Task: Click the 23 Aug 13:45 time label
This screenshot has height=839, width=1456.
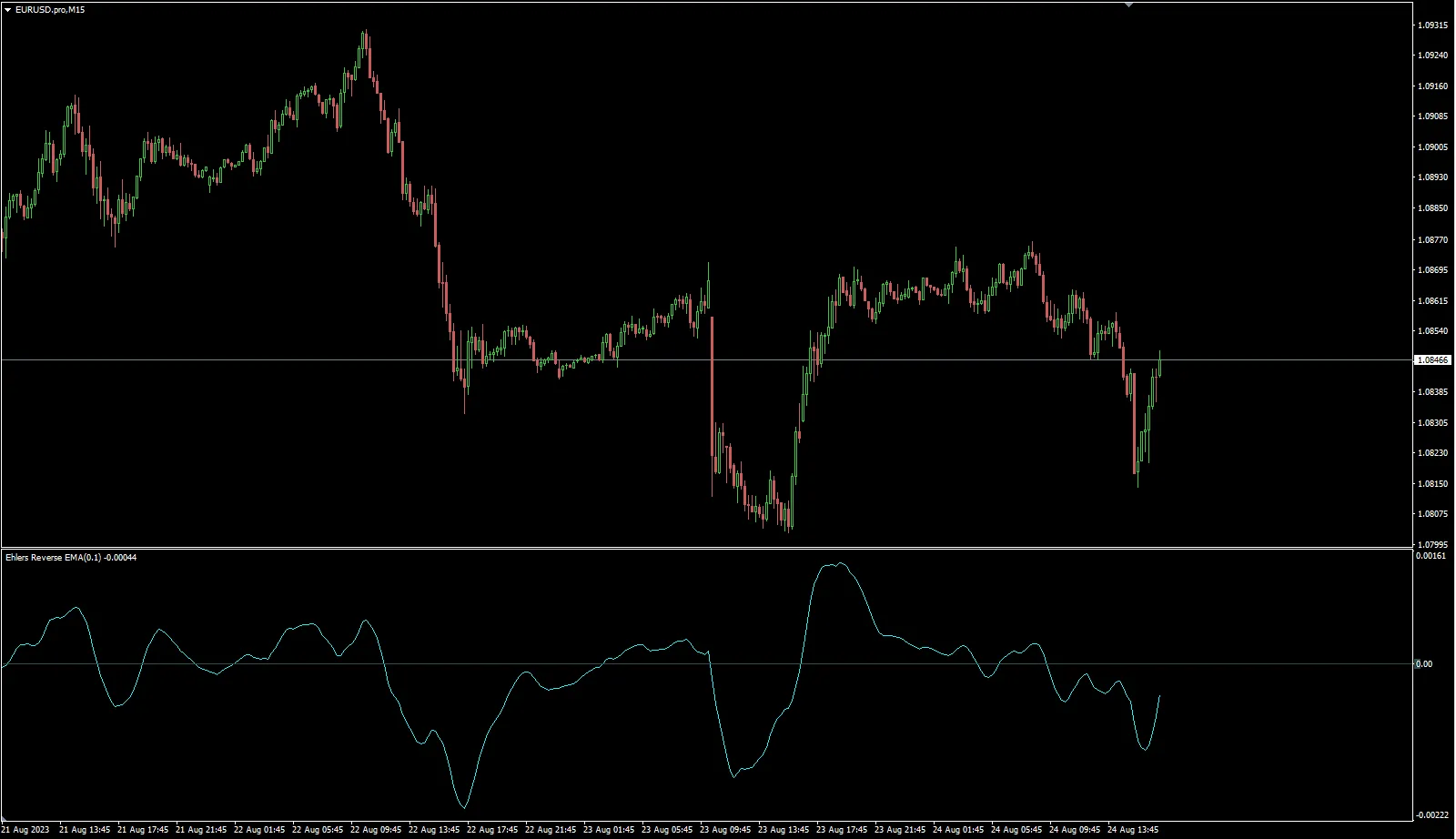Action: 784,830
